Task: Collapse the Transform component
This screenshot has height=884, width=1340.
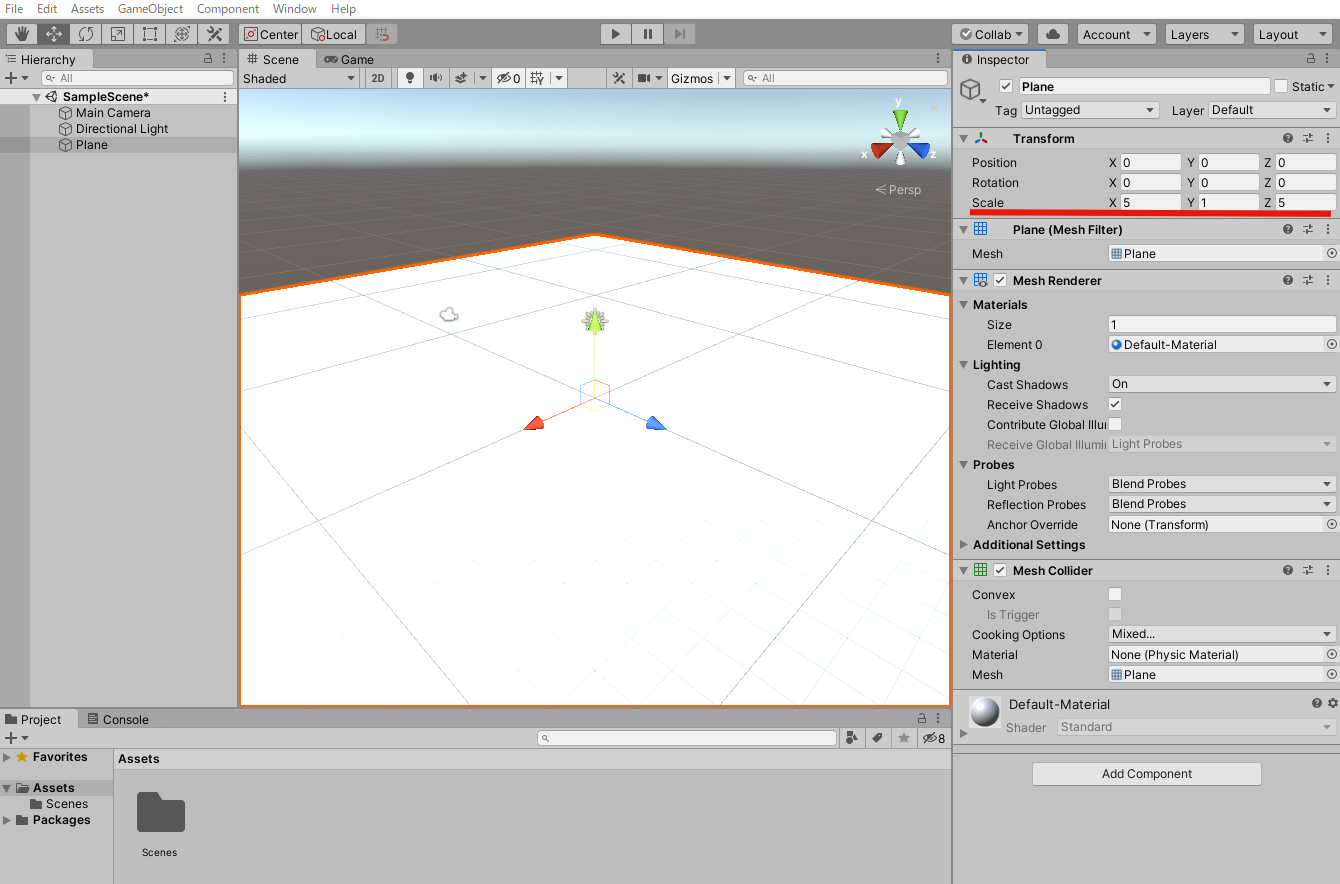Action: coord(963,138)
